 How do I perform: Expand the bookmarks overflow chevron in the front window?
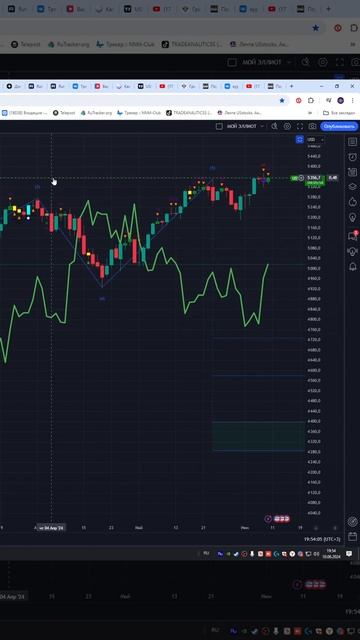(x=310, y=113)
